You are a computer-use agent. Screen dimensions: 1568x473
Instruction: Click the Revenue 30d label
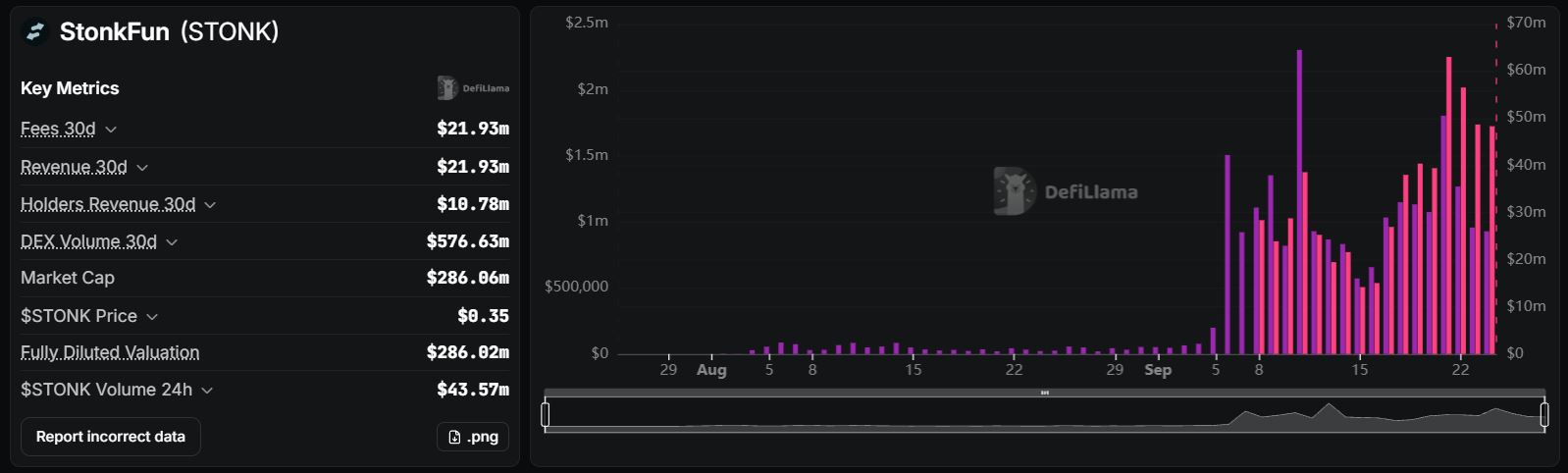(x=74, y=167)
